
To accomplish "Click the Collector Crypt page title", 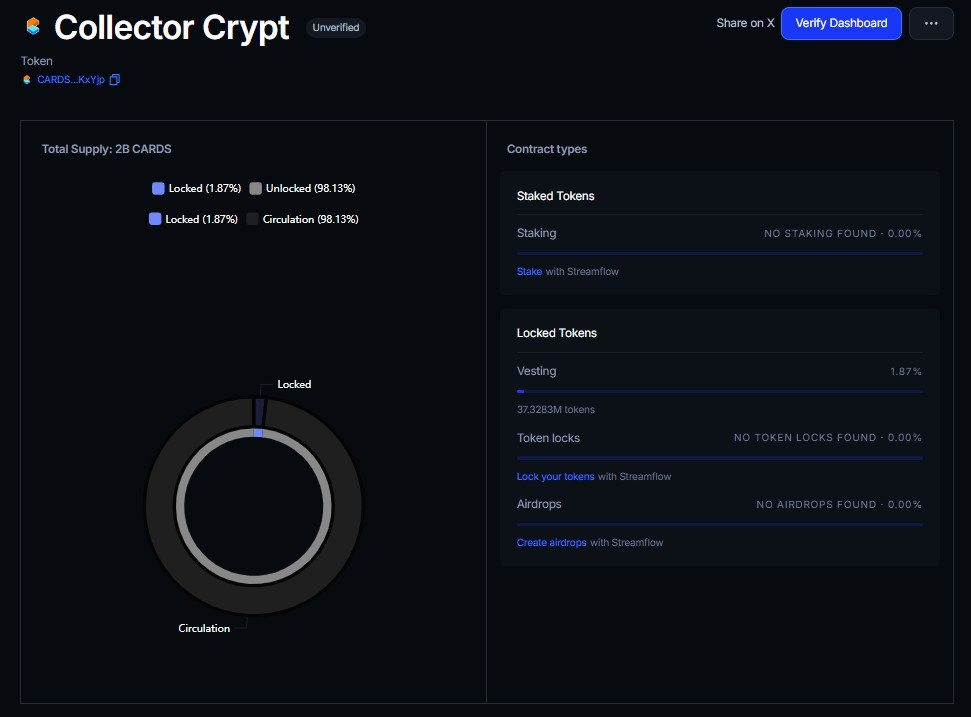I will pos(172,27).
